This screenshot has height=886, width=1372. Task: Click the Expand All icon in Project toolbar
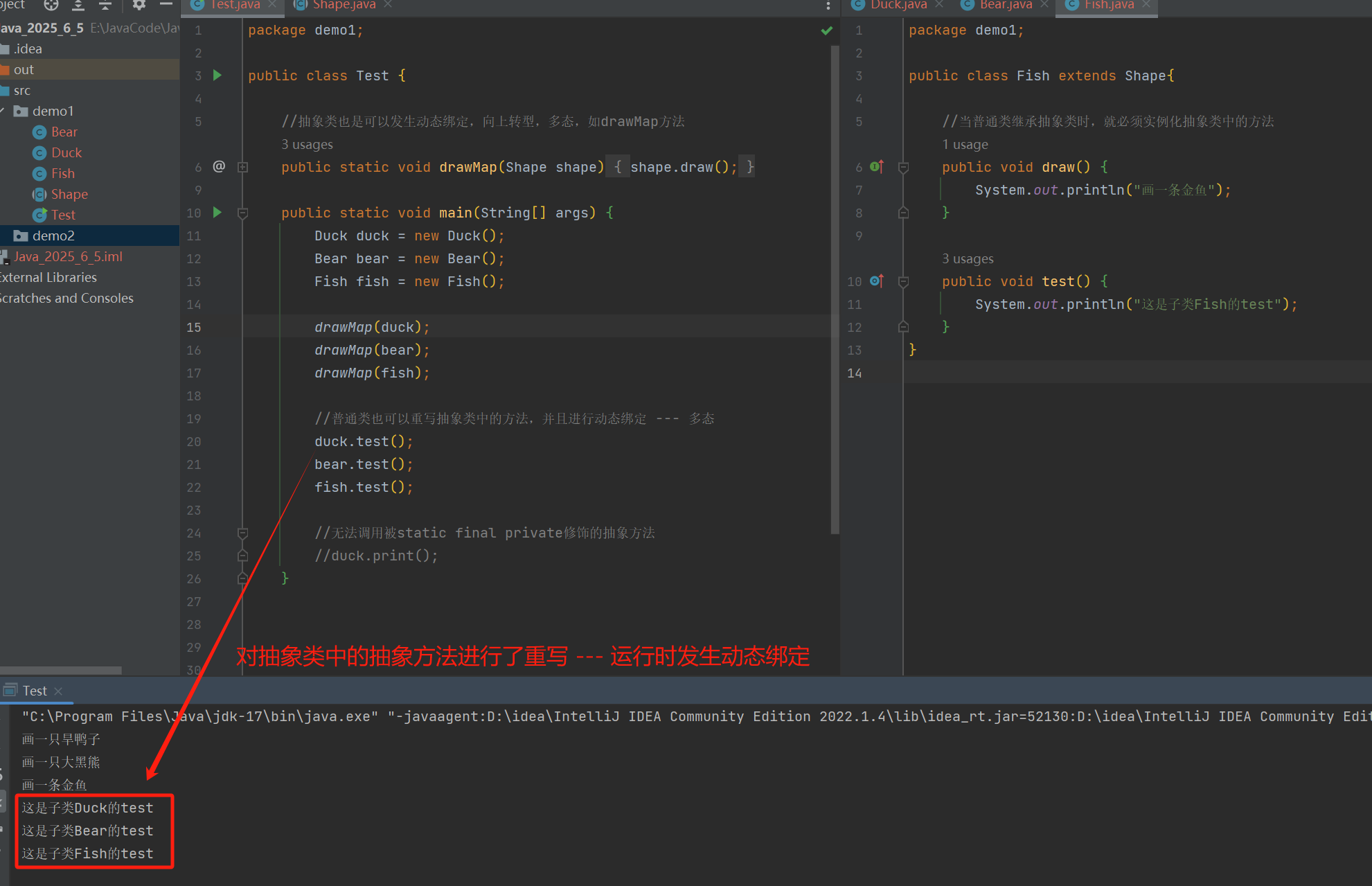pyautogui.click(x=78, y=5)
